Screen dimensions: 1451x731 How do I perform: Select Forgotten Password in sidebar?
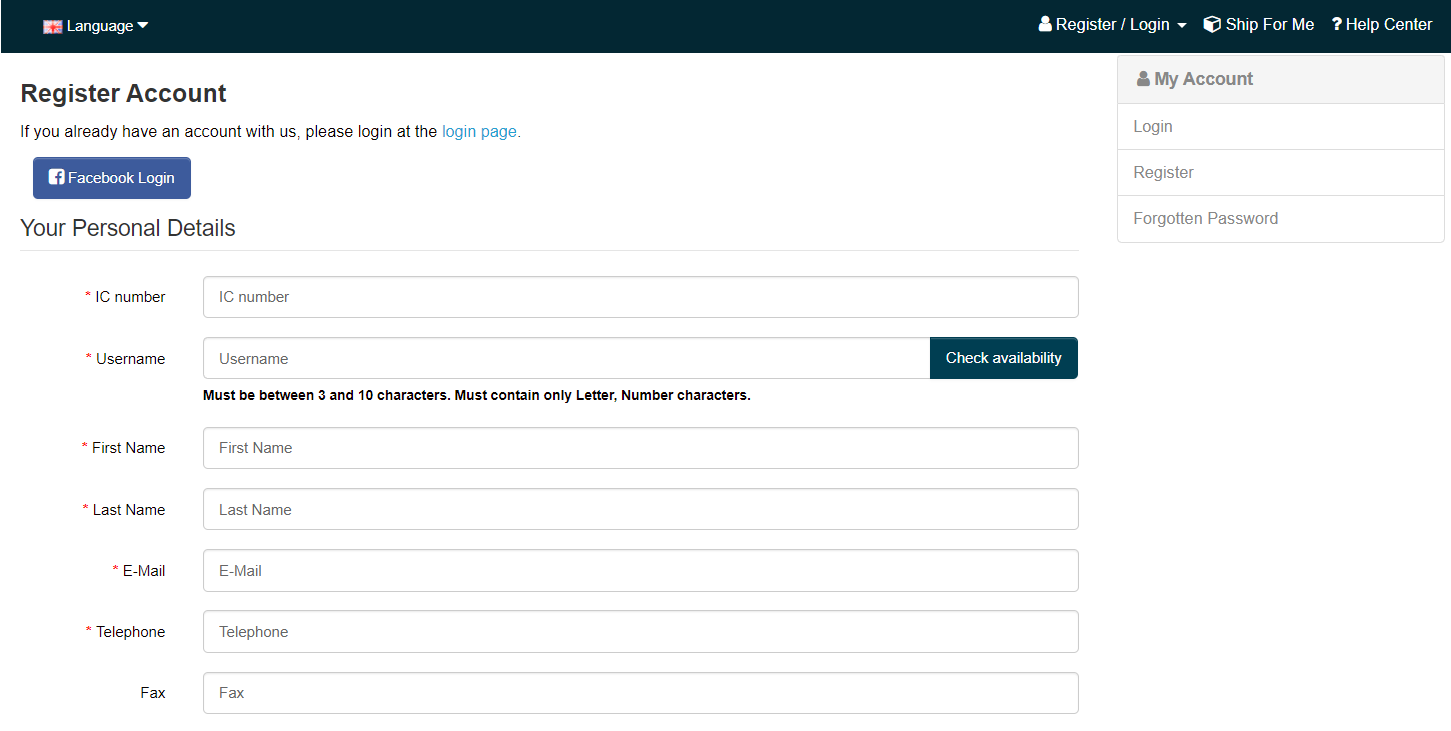tap(1280, 219)
